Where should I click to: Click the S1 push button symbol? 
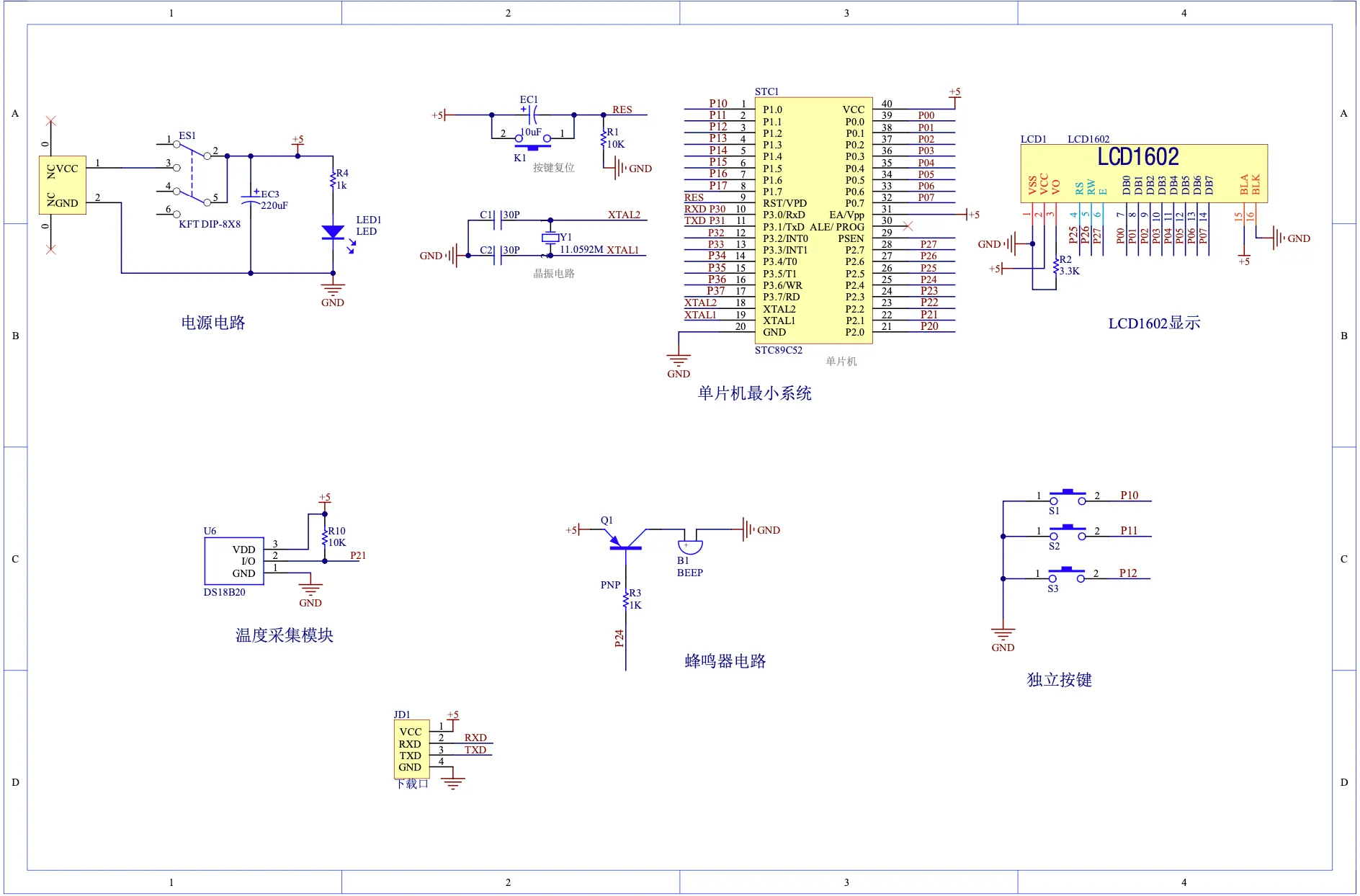click(x=1068, y=496)
